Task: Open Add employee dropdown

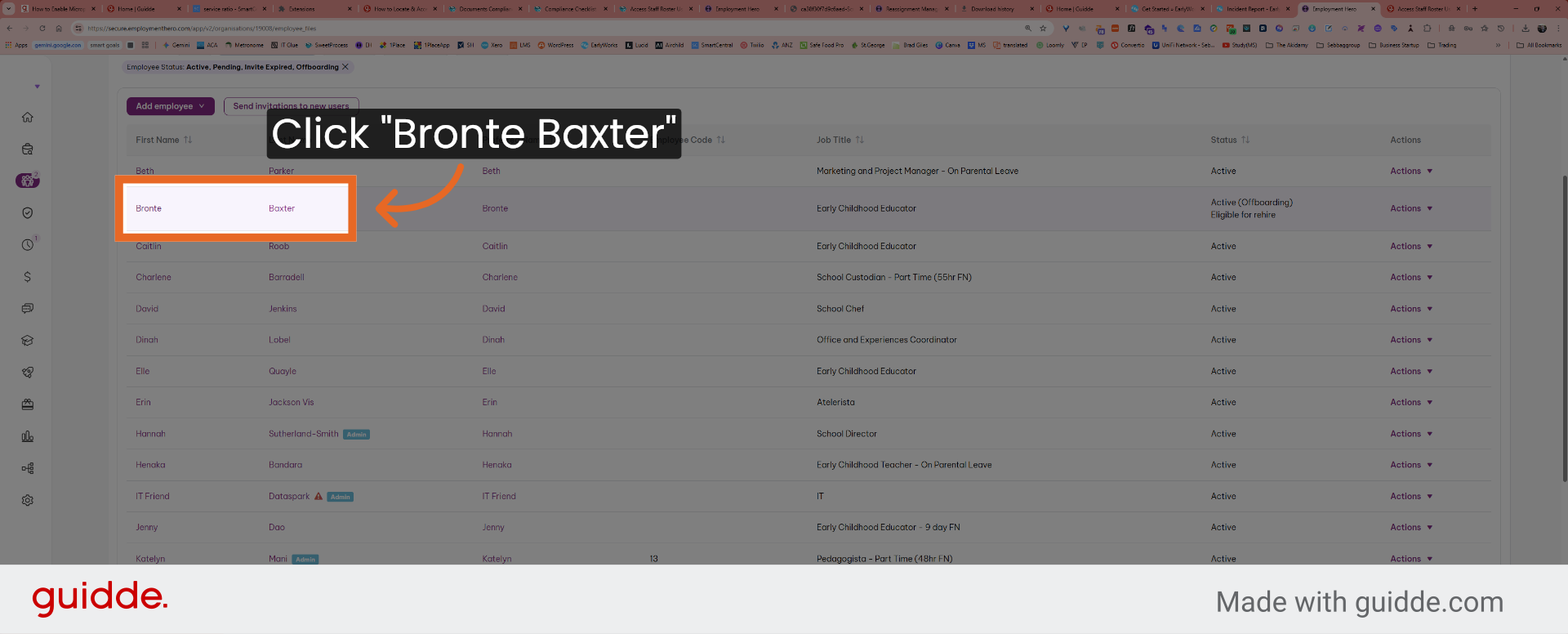Action: coord(171,106)
